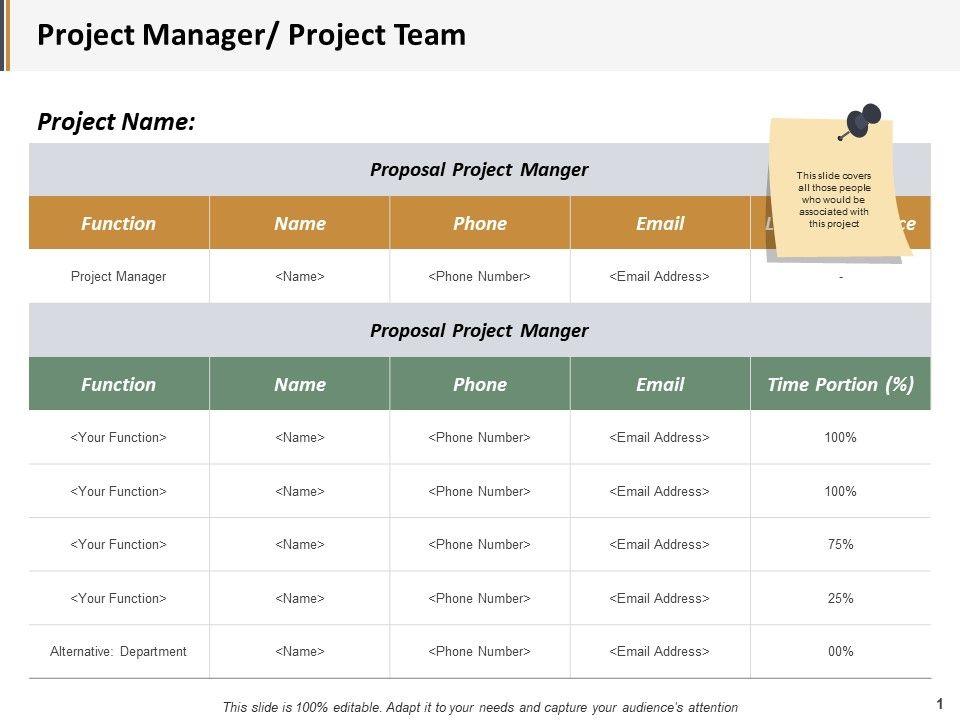Viewport: 960px width, 720px height.
Task: Click the pushpin icon on sticky note
Action: pyautogui.click(x=862, y=120)
